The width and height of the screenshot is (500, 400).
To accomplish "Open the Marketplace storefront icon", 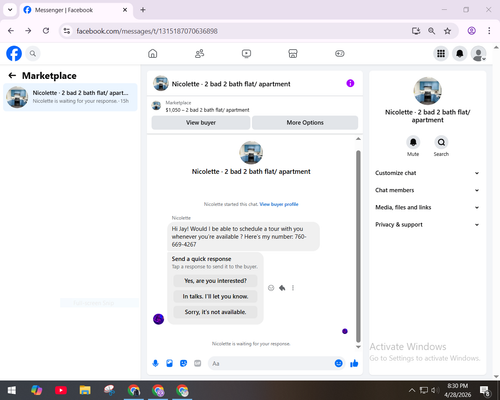I will (293, 53).
